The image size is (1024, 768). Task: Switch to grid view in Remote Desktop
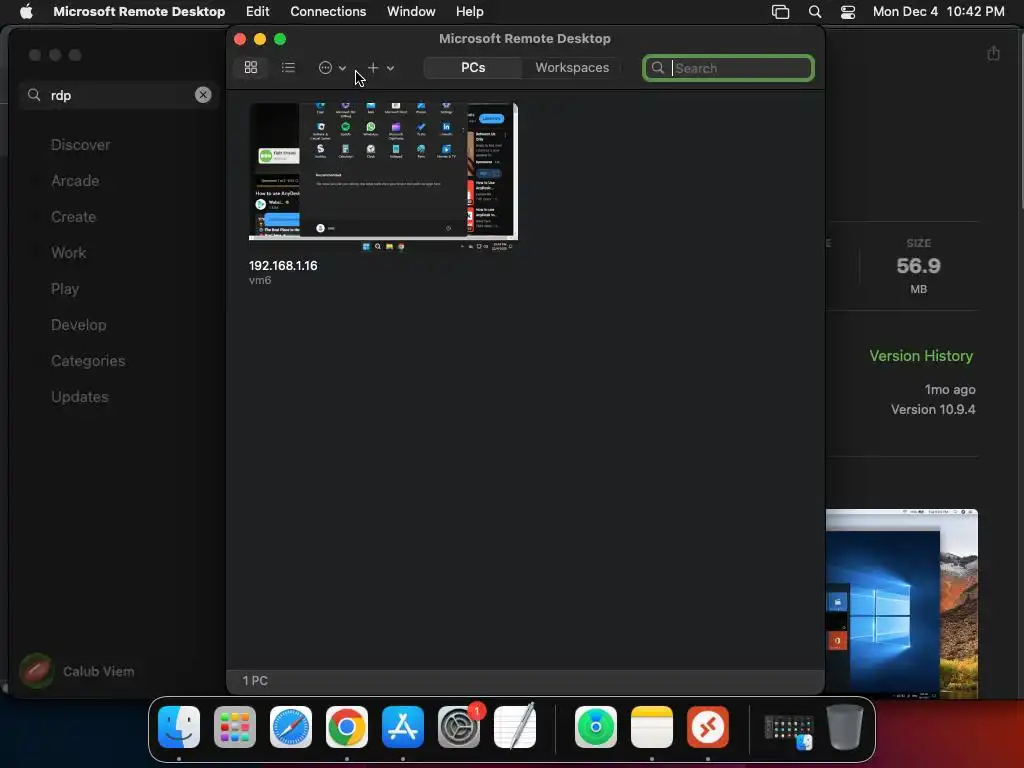tap(251, 67)
